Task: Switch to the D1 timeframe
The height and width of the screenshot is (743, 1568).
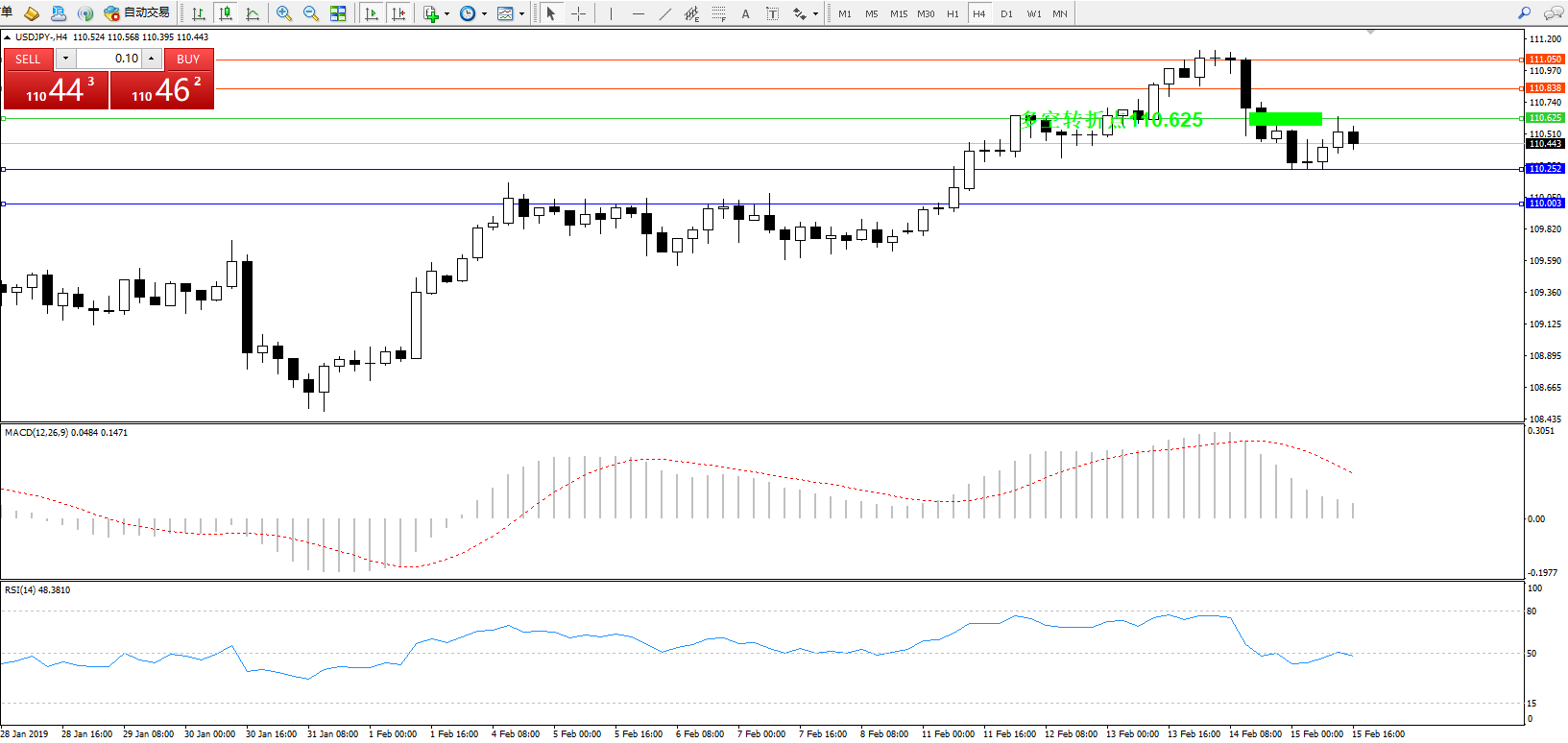Action: [1006, 13]
